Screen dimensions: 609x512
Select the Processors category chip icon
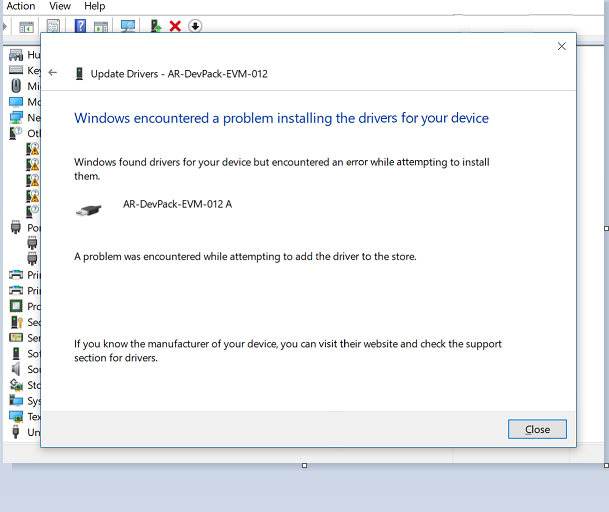click(x=16, y=306)
